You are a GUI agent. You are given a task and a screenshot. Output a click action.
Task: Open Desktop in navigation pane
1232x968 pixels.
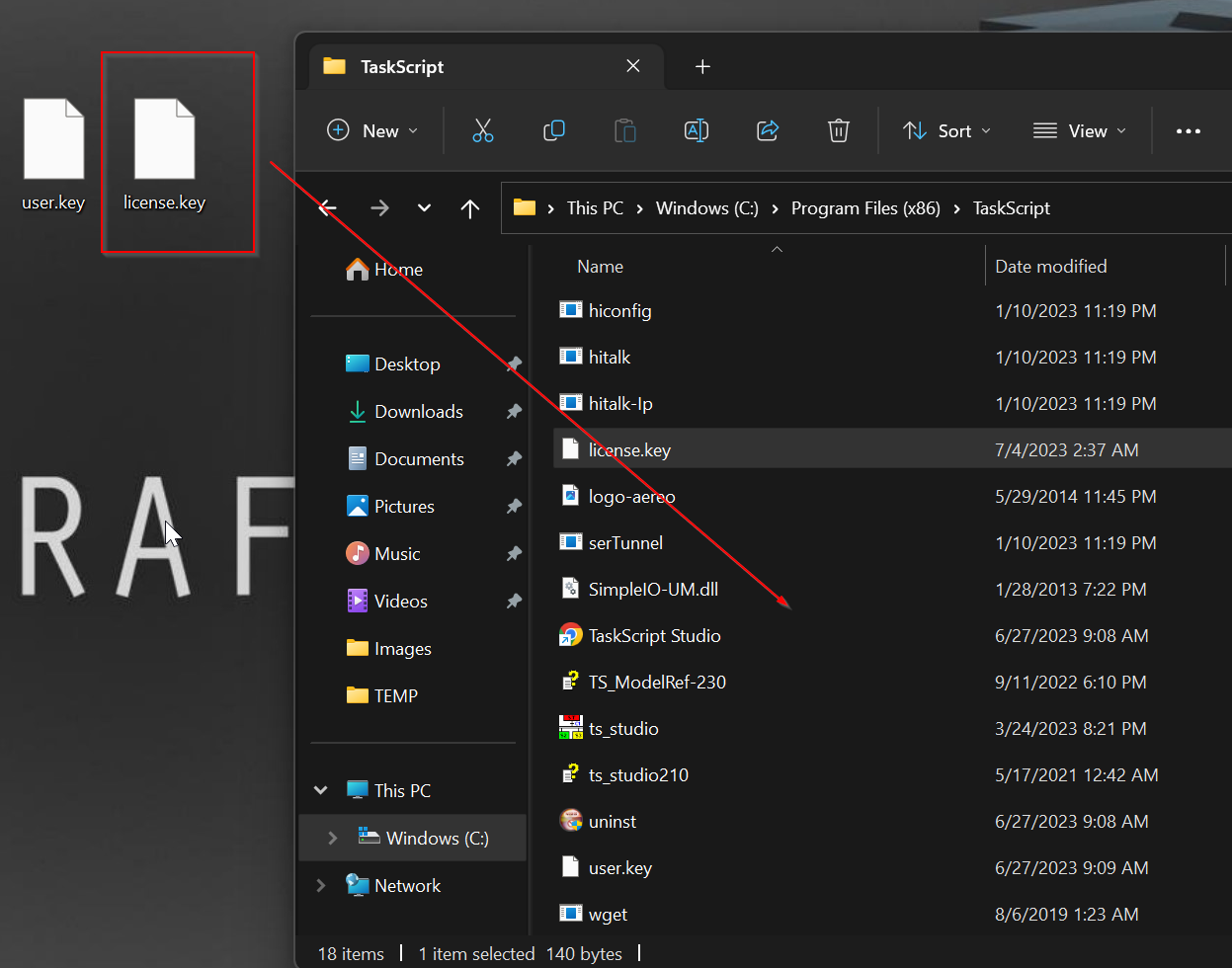[x=407, y=363]
